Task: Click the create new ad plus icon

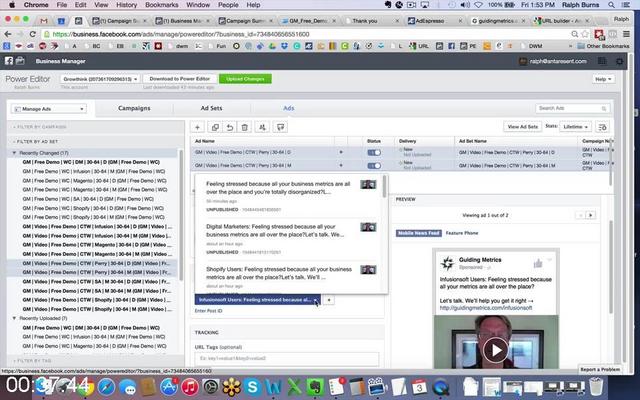Action: click(x=198, y=127)
